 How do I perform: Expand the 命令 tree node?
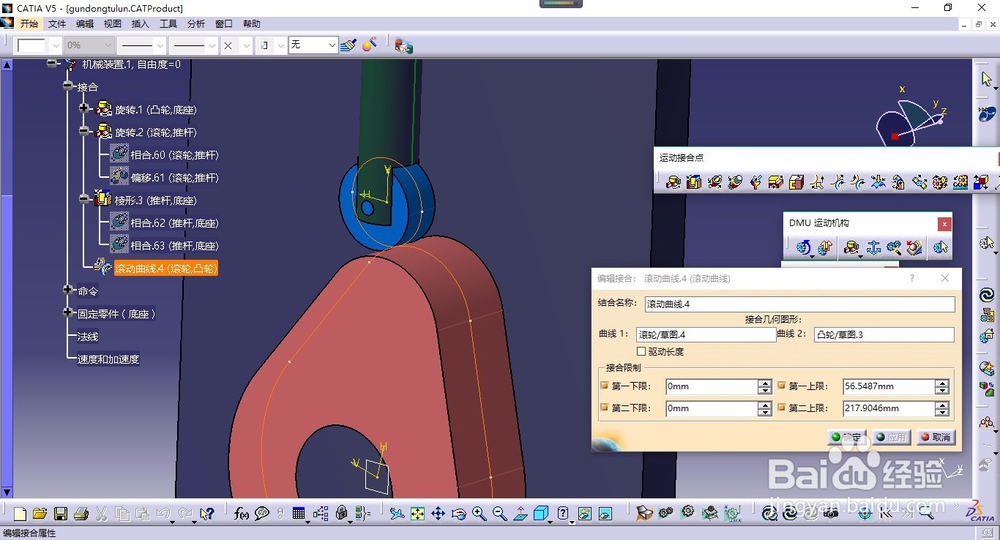(x=68, y=289)
